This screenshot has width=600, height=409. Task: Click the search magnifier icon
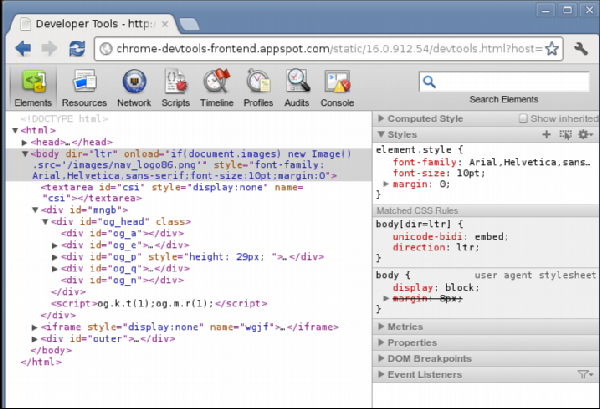pos(429,81)
